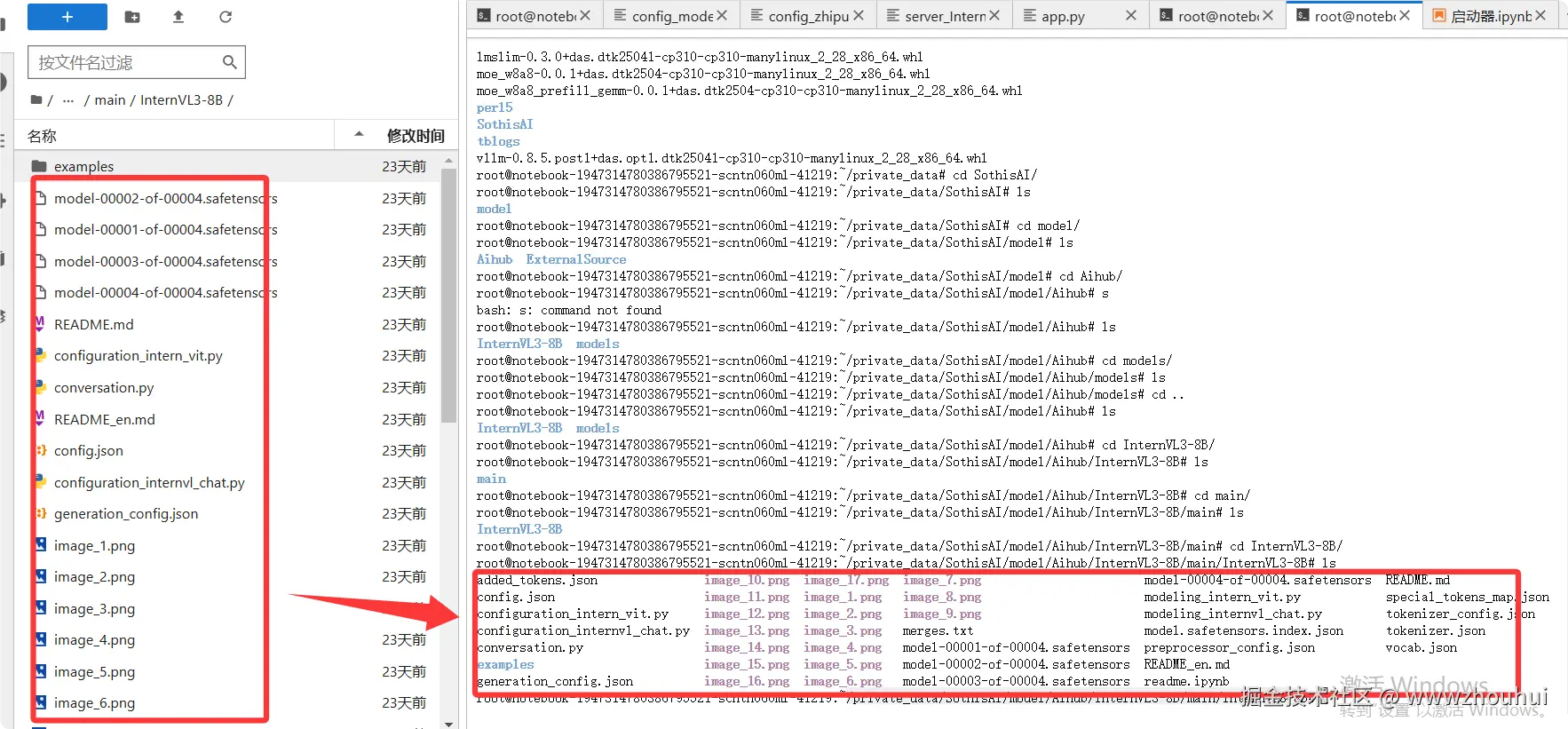The width and height of the screenshot is (1568, 729).
Task: Click readme.ipynb in the terminal listing
Action: (1186, 681)
